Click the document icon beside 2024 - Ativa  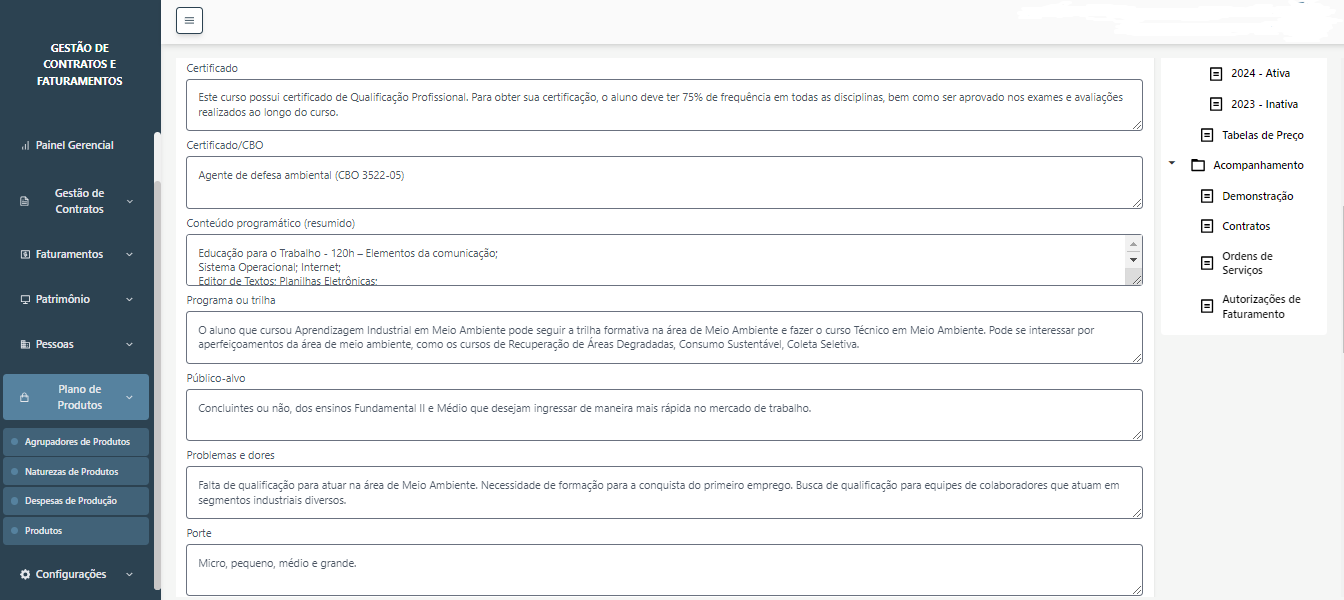[1216, 74]
